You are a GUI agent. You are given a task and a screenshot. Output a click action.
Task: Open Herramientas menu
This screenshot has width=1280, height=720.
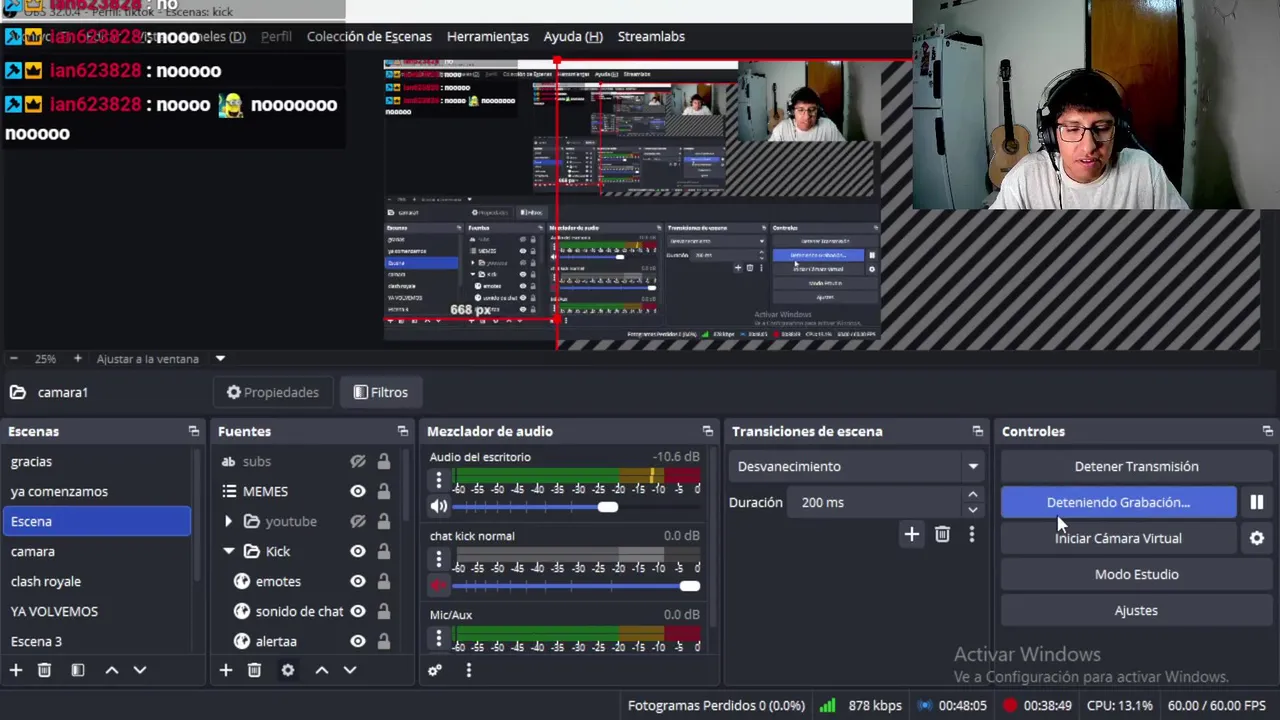click(x=487, y=36)
